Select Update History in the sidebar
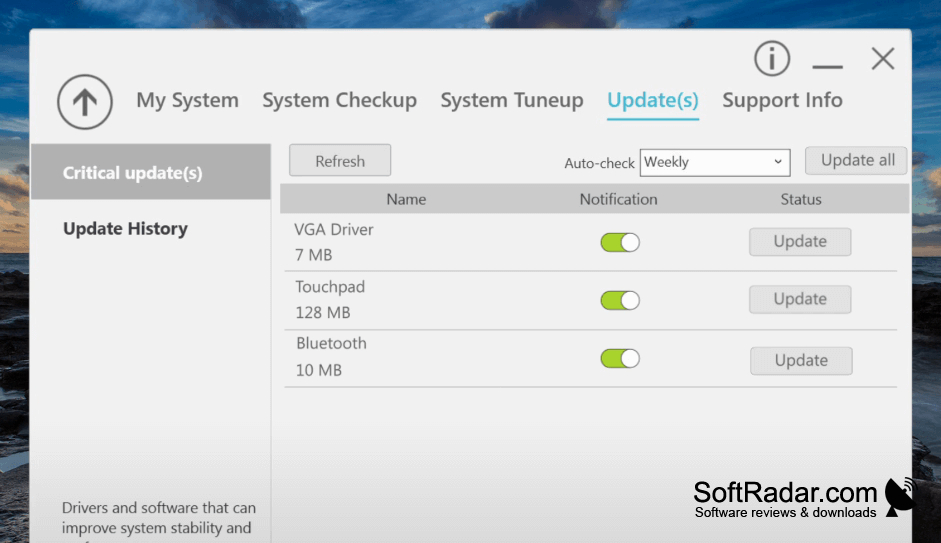The image size is (941, 543). coord(125,229)
